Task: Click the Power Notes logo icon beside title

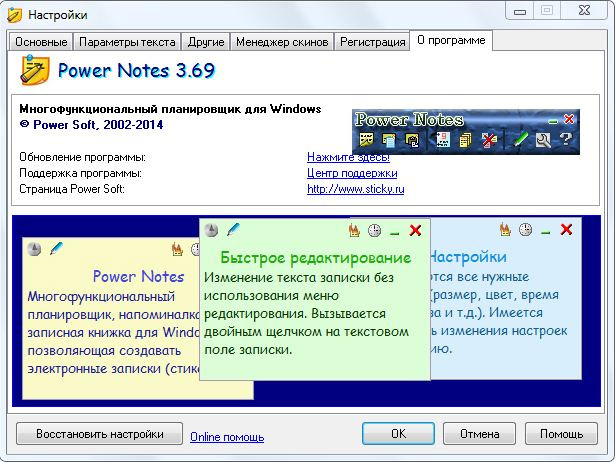Action: tap(35, 70)
